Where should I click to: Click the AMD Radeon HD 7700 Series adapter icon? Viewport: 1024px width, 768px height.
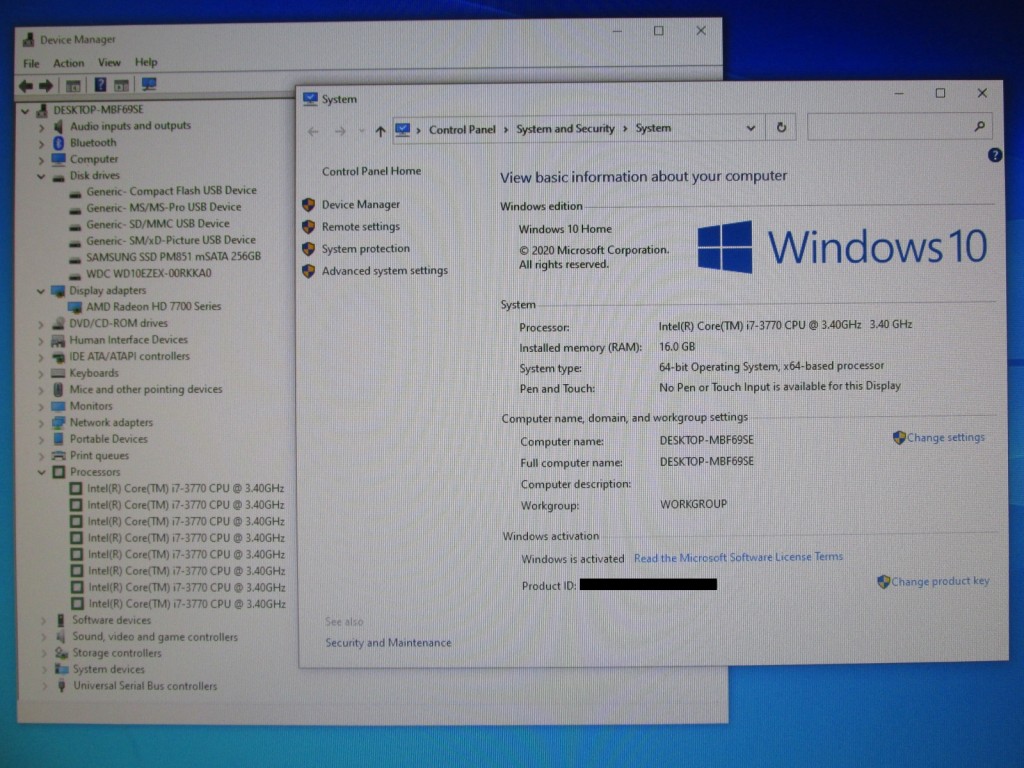(74, 306)
